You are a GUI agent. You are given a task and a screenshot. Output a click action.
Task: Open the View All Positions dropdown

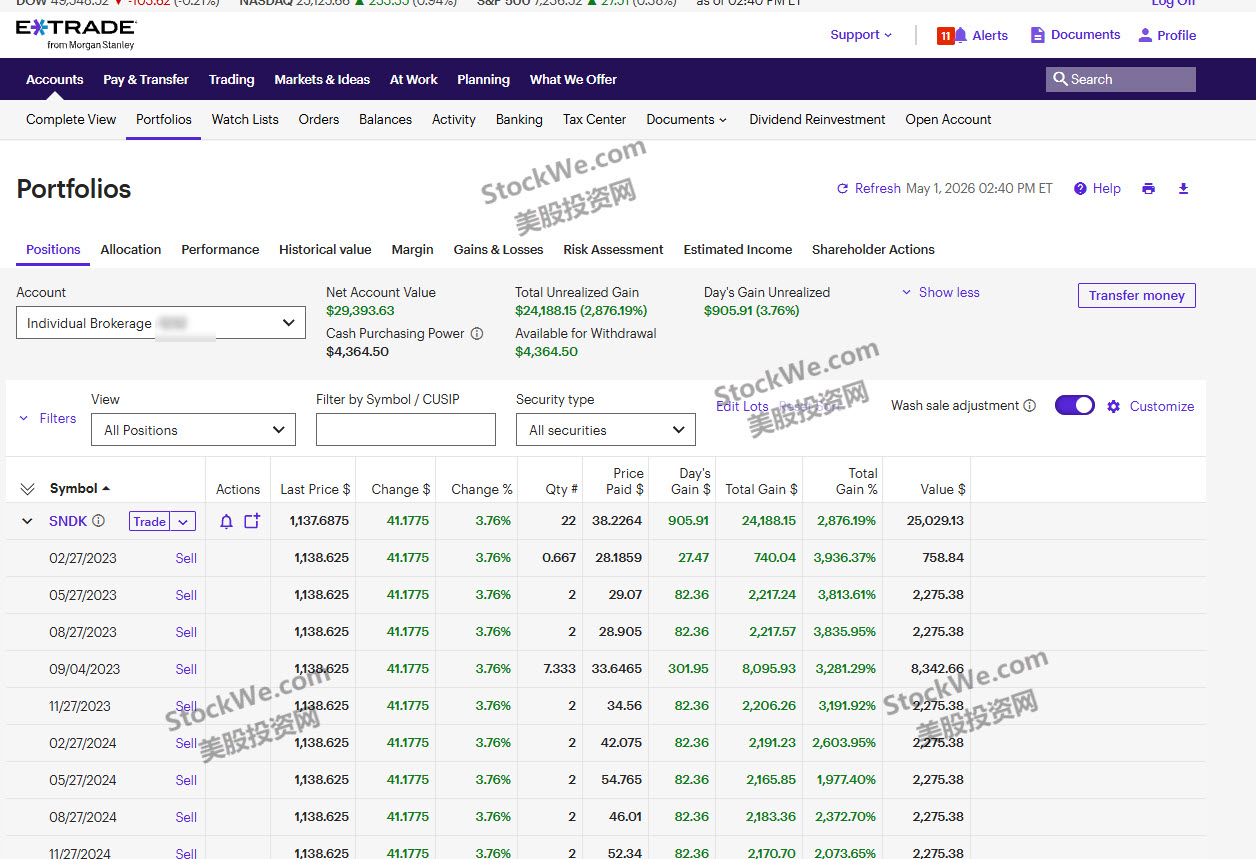(x=193, y=430)
